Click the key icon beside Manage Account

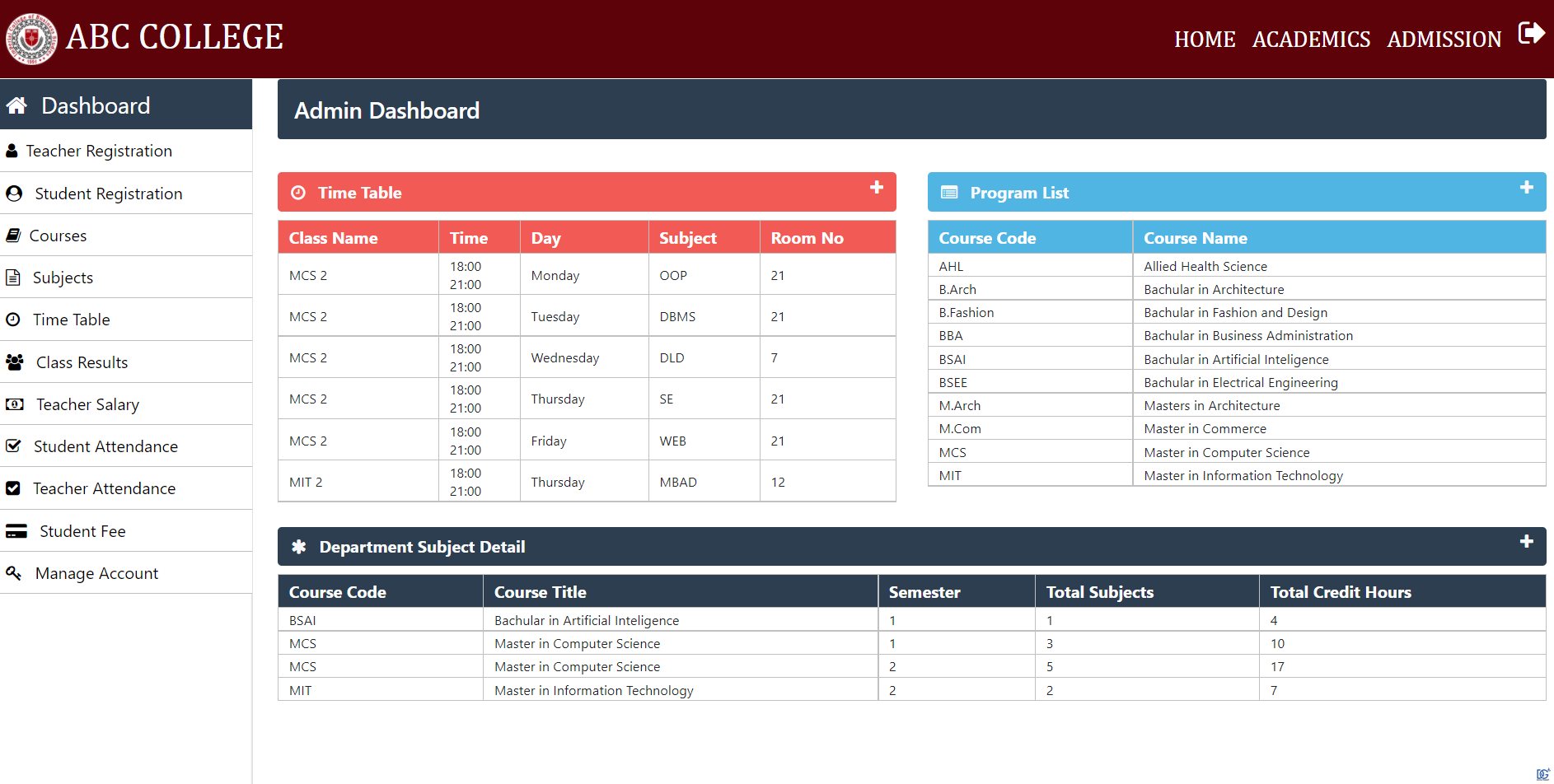(x=14, y=573)
